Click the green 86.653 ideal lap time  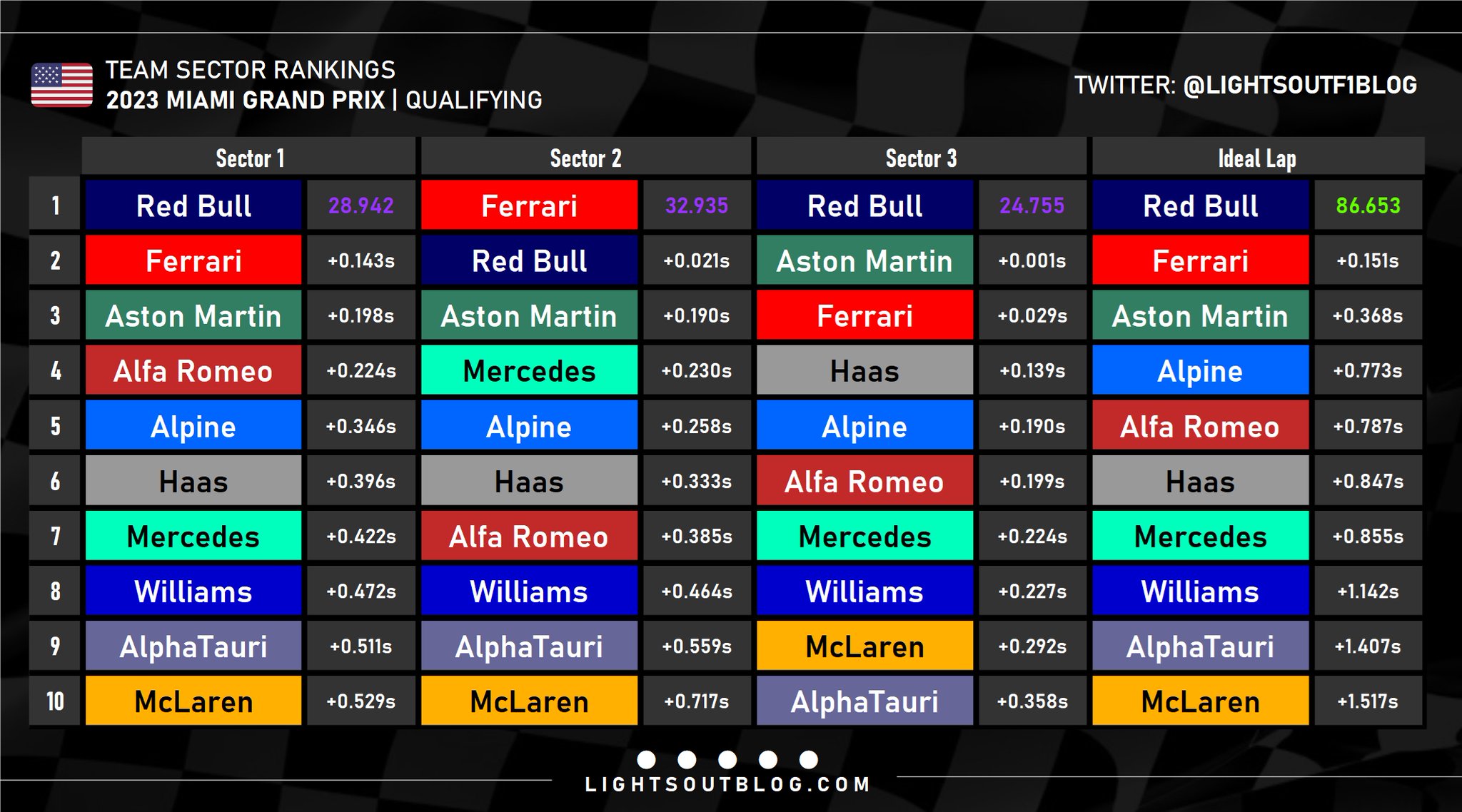[1368, 205]
